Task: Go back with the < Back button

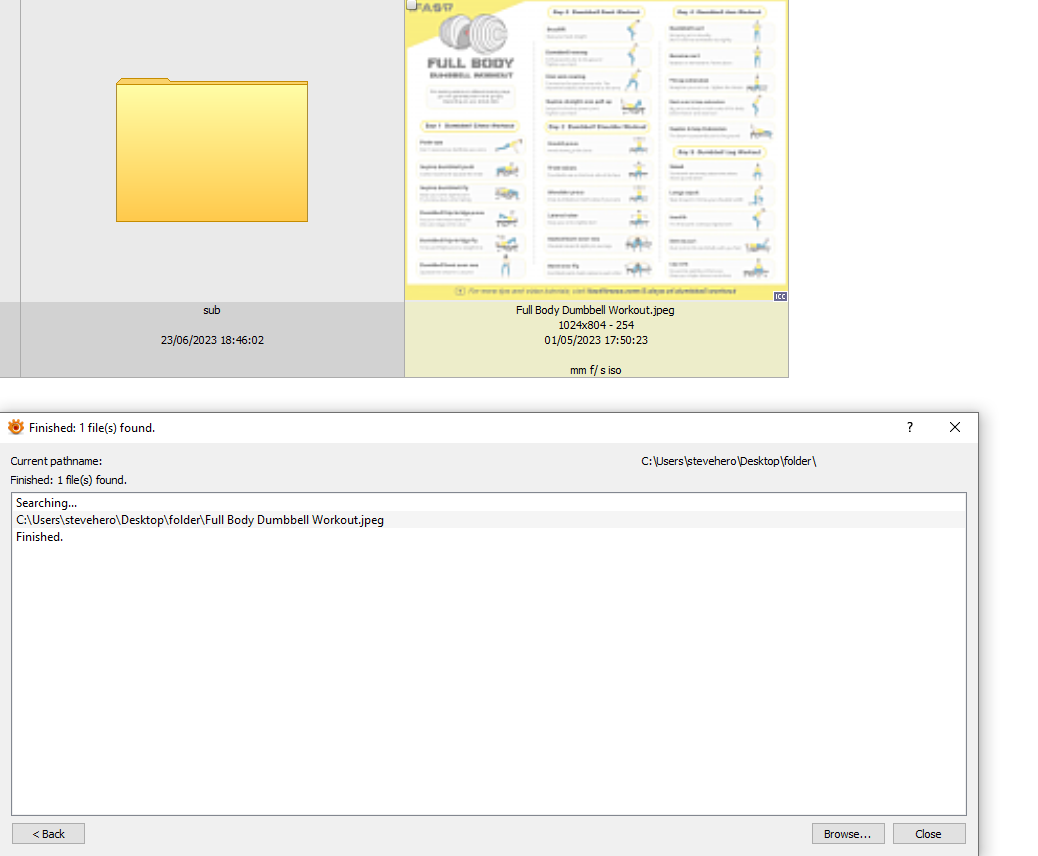Action: [48, 834]
